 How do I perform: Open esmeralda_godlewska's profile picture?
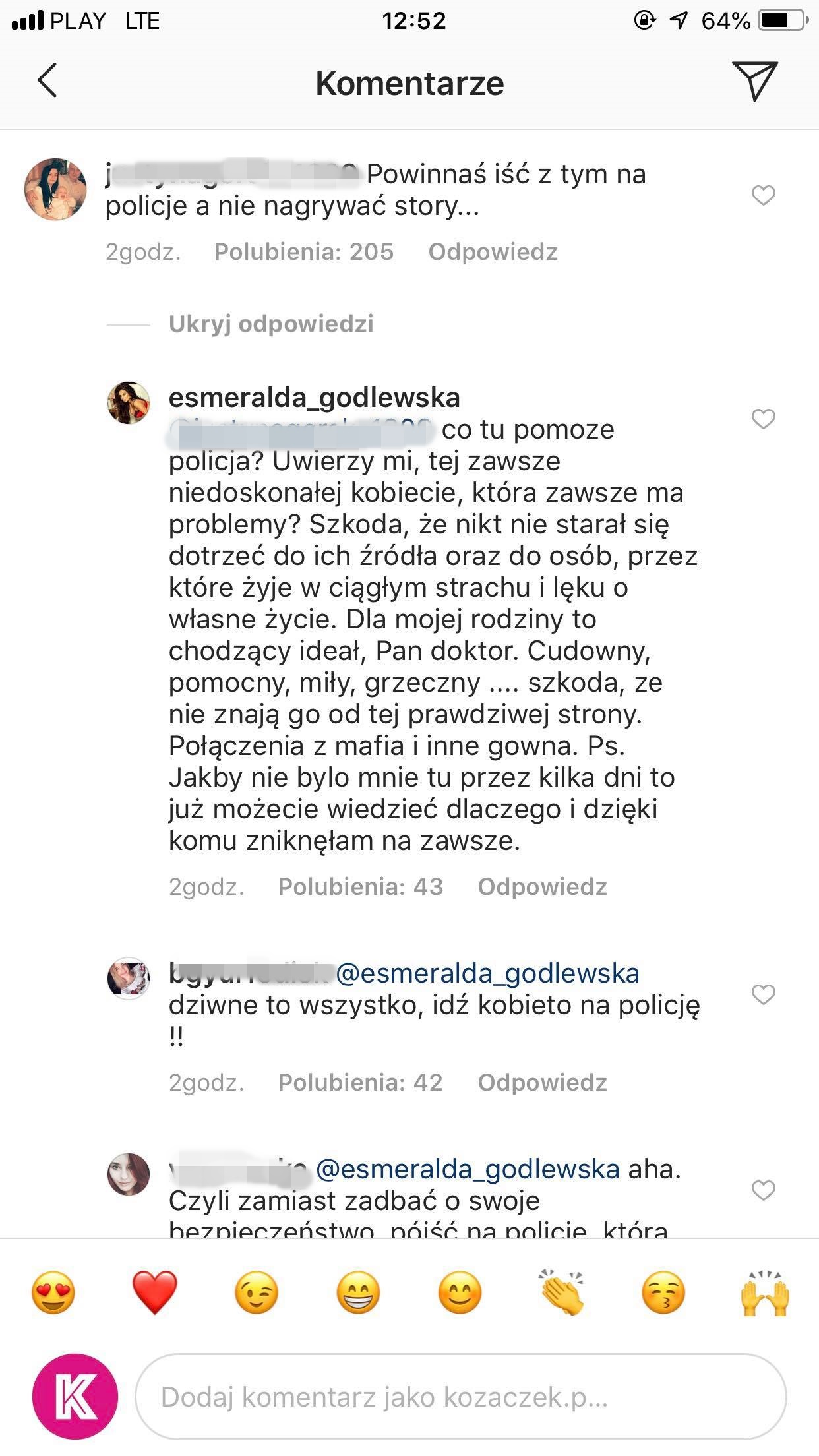pos(129,402)
